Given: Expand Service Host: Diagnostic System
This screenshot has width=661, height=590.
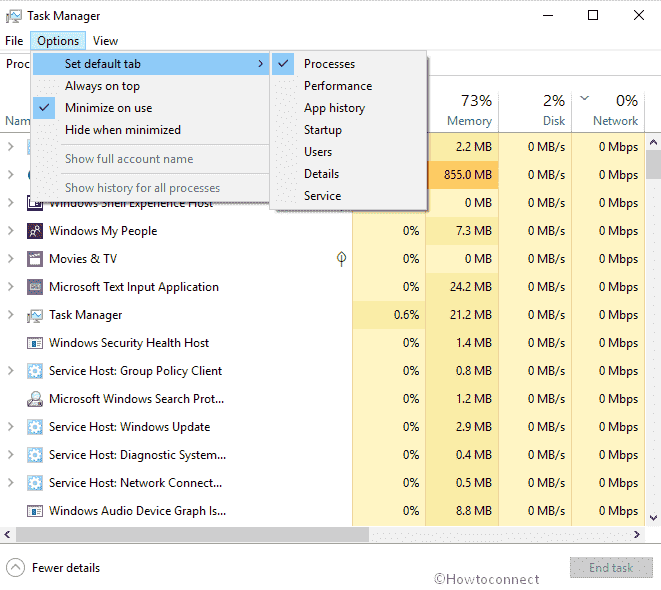Looking at the screenshot, I should [x=11, y=455].
